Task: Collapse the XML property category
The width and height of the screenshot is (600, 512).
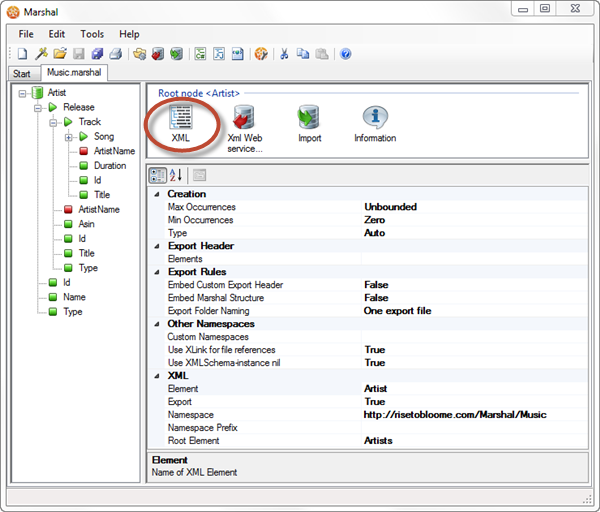Action: 157,376
